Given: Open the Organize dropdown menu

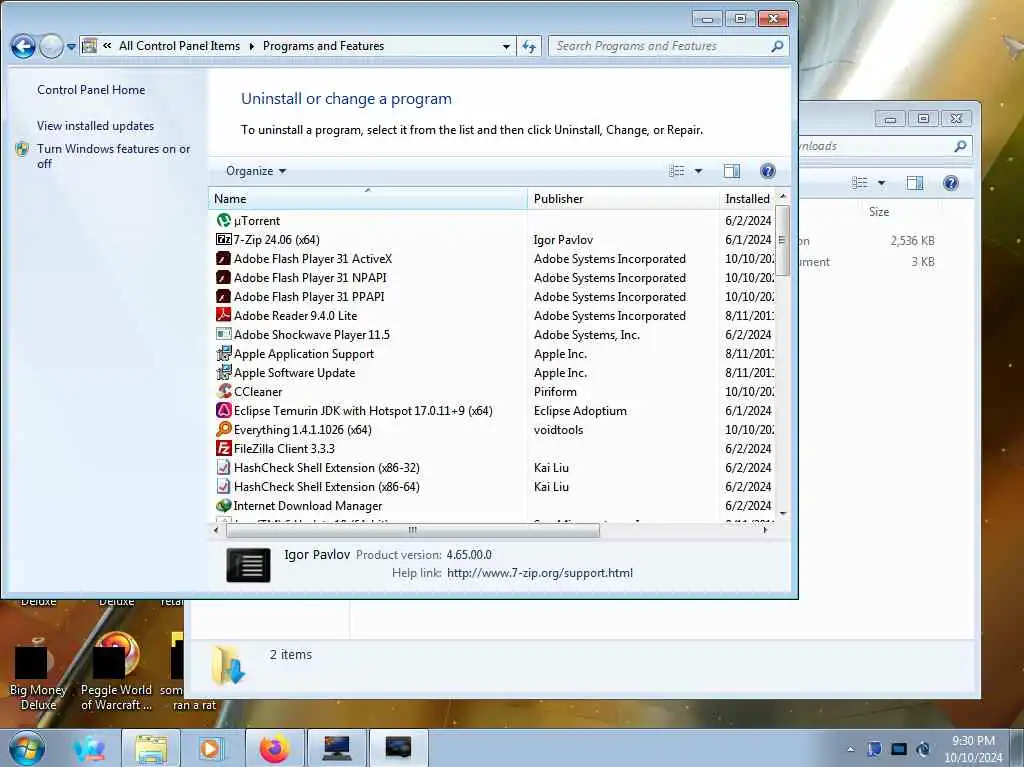Looking at the screenshot, I should [256, 171].
